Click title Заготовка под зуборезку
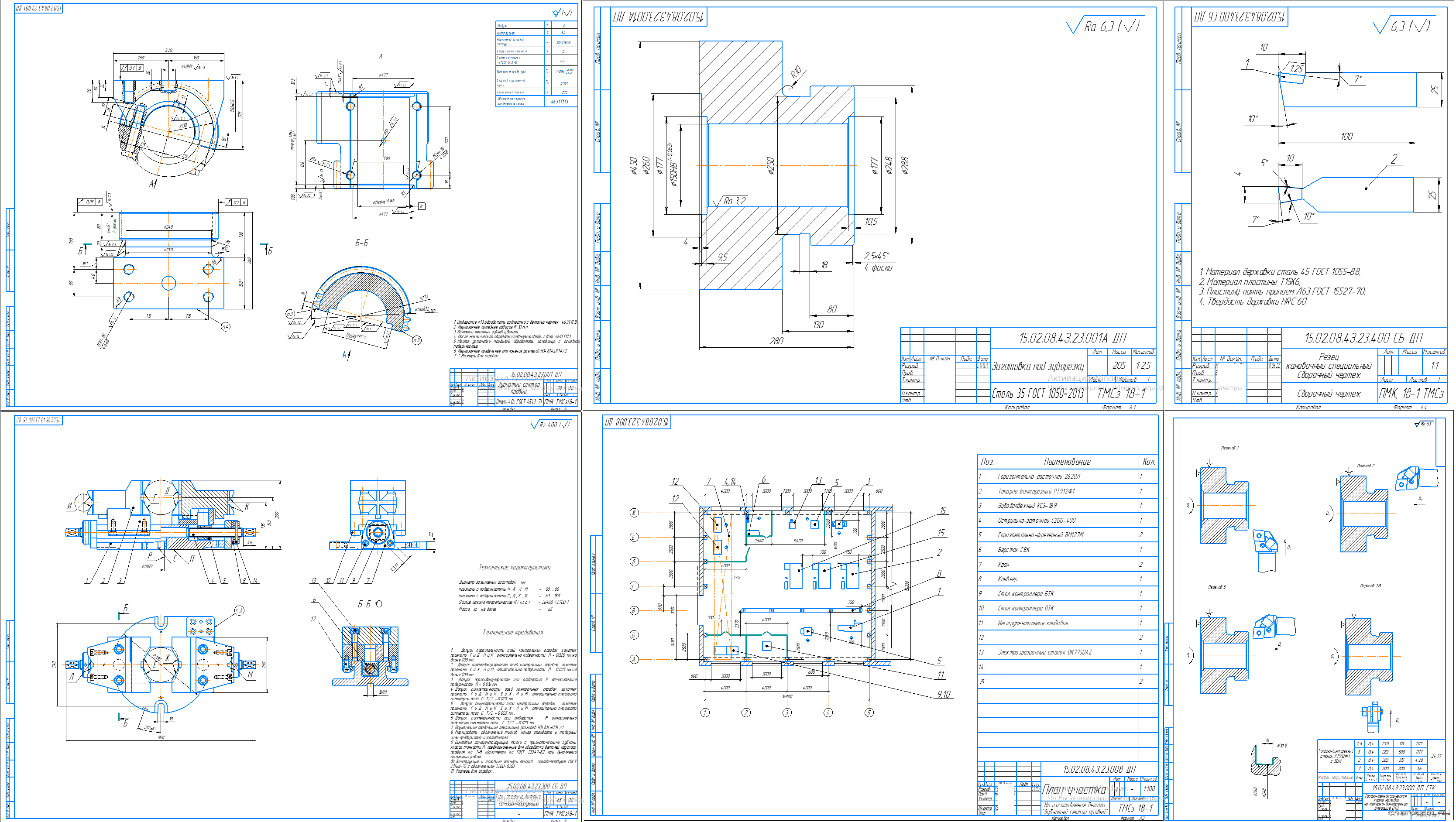 pos(1038,366)
